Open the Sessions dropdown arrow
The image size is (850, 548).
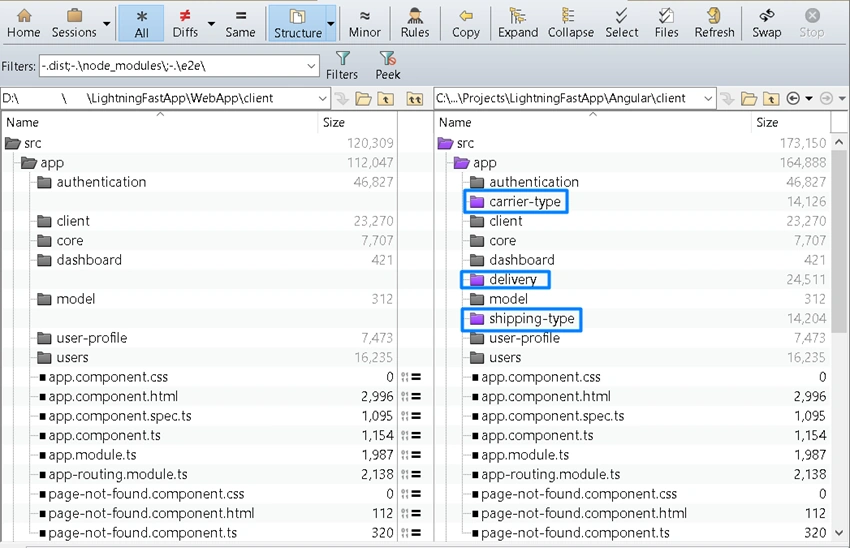pos(107,23)
